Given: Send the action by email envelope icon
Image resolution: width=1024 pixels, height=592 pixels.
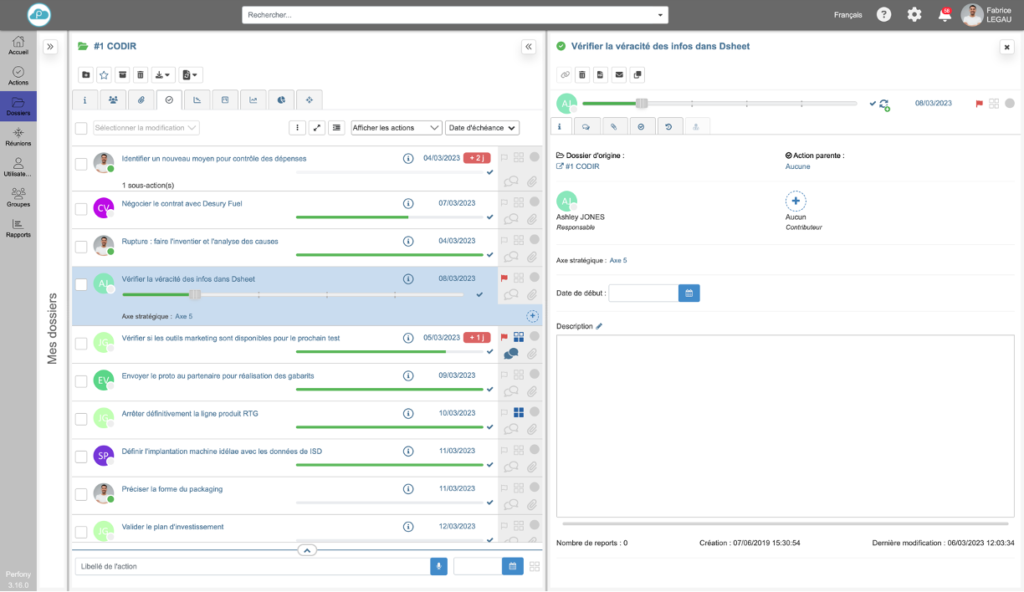Looking at the screenshot, I should click(x=618, y=74).
